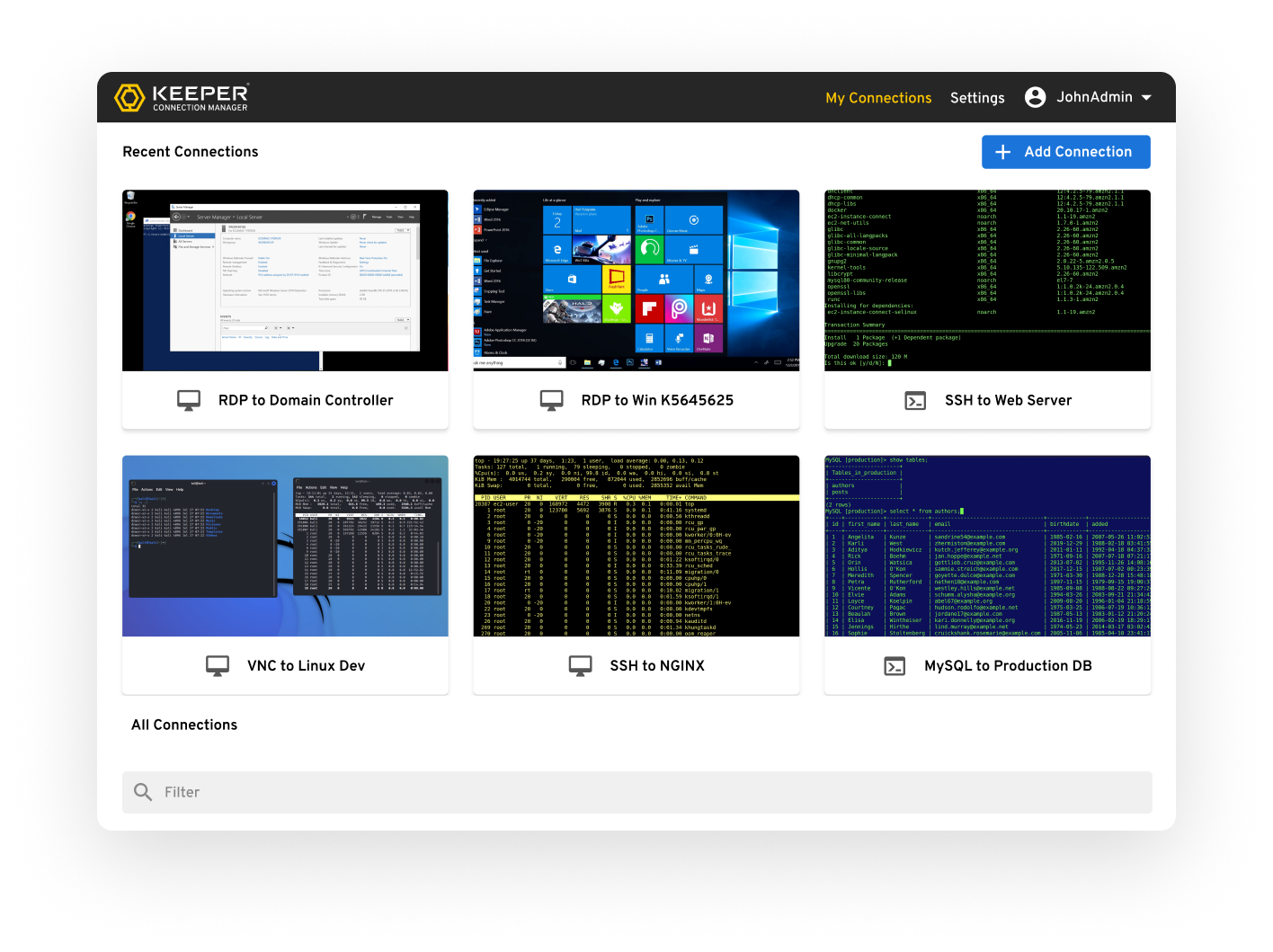The height and width of the screenshot is (952, 1273).
Task: Click the All Connections heading
Action: tap(184, 725)
